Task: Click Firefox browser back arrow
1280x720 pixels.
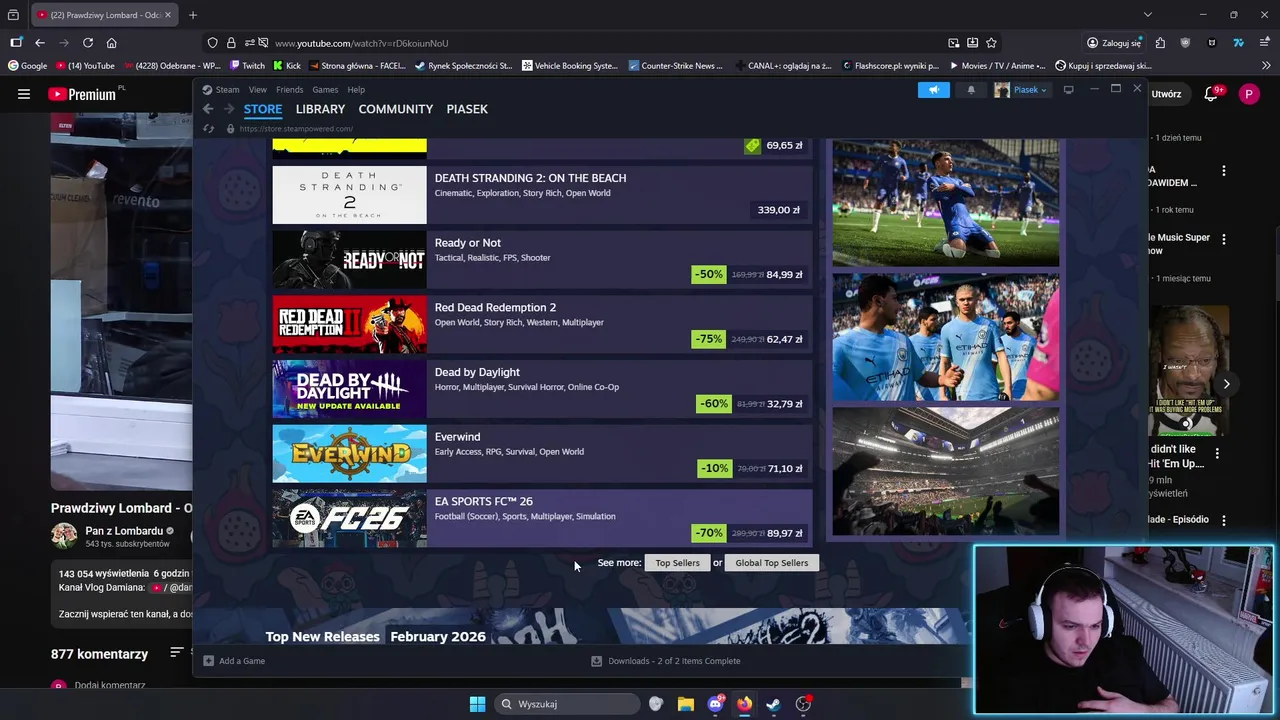Action: coord(40,43)
